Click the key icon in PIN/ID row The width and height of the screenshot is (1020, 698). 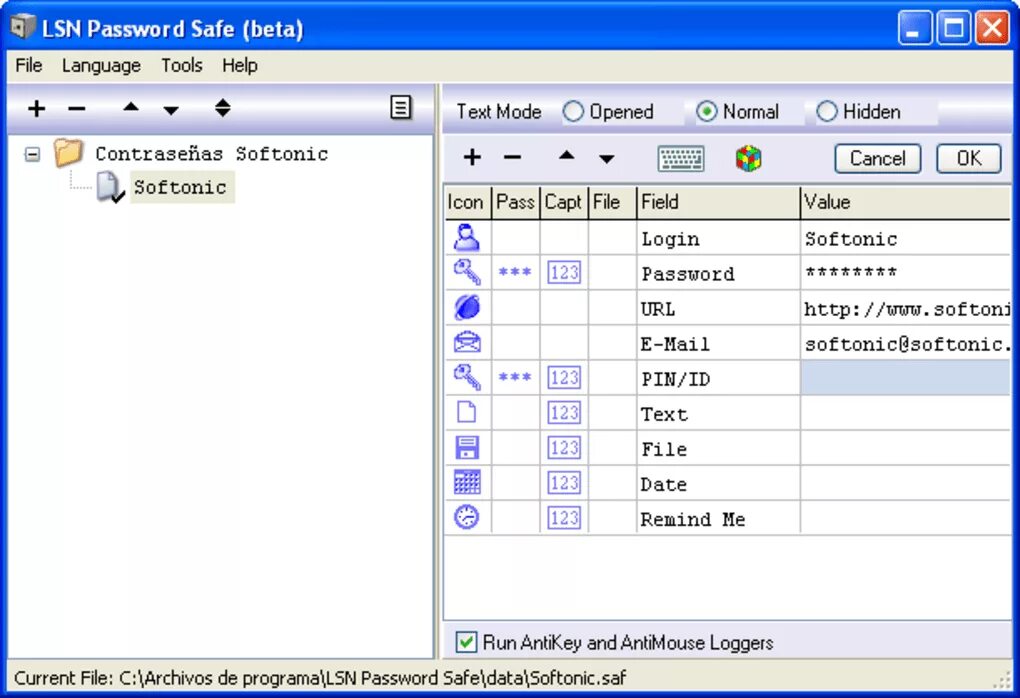(467, 377)
